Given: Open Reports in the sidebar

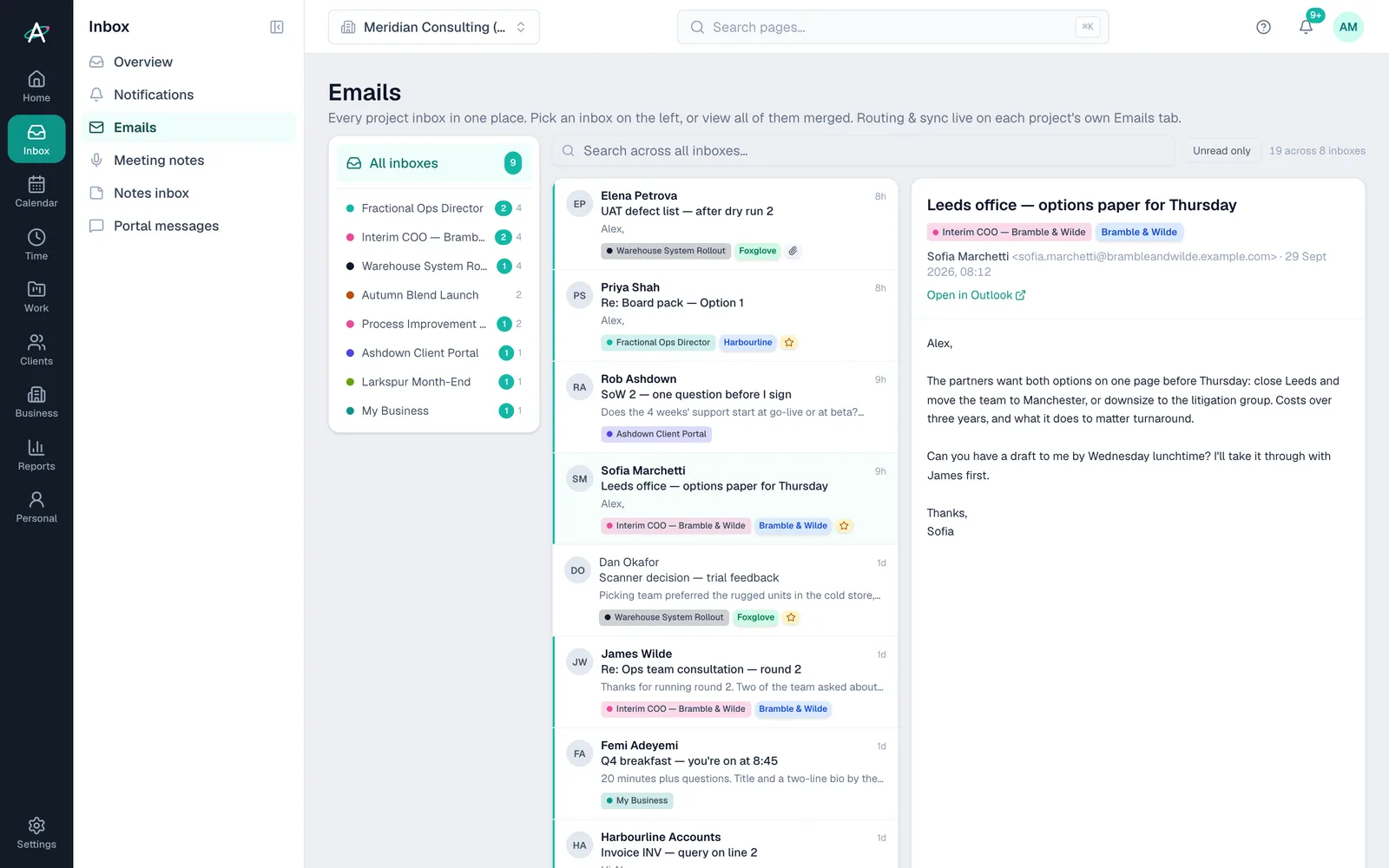Looking at the screenshot, I should click(36, 454).
